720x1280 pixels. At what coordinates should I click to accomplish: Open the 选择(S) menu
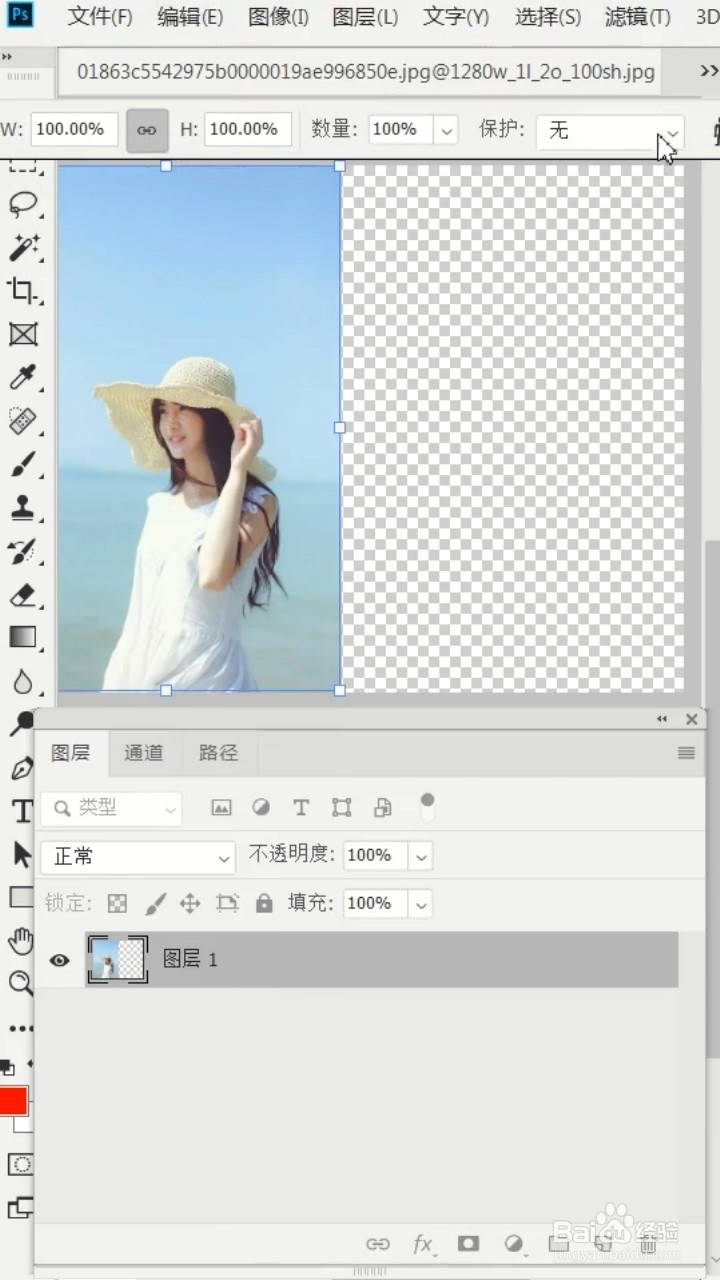coord(548,17)
